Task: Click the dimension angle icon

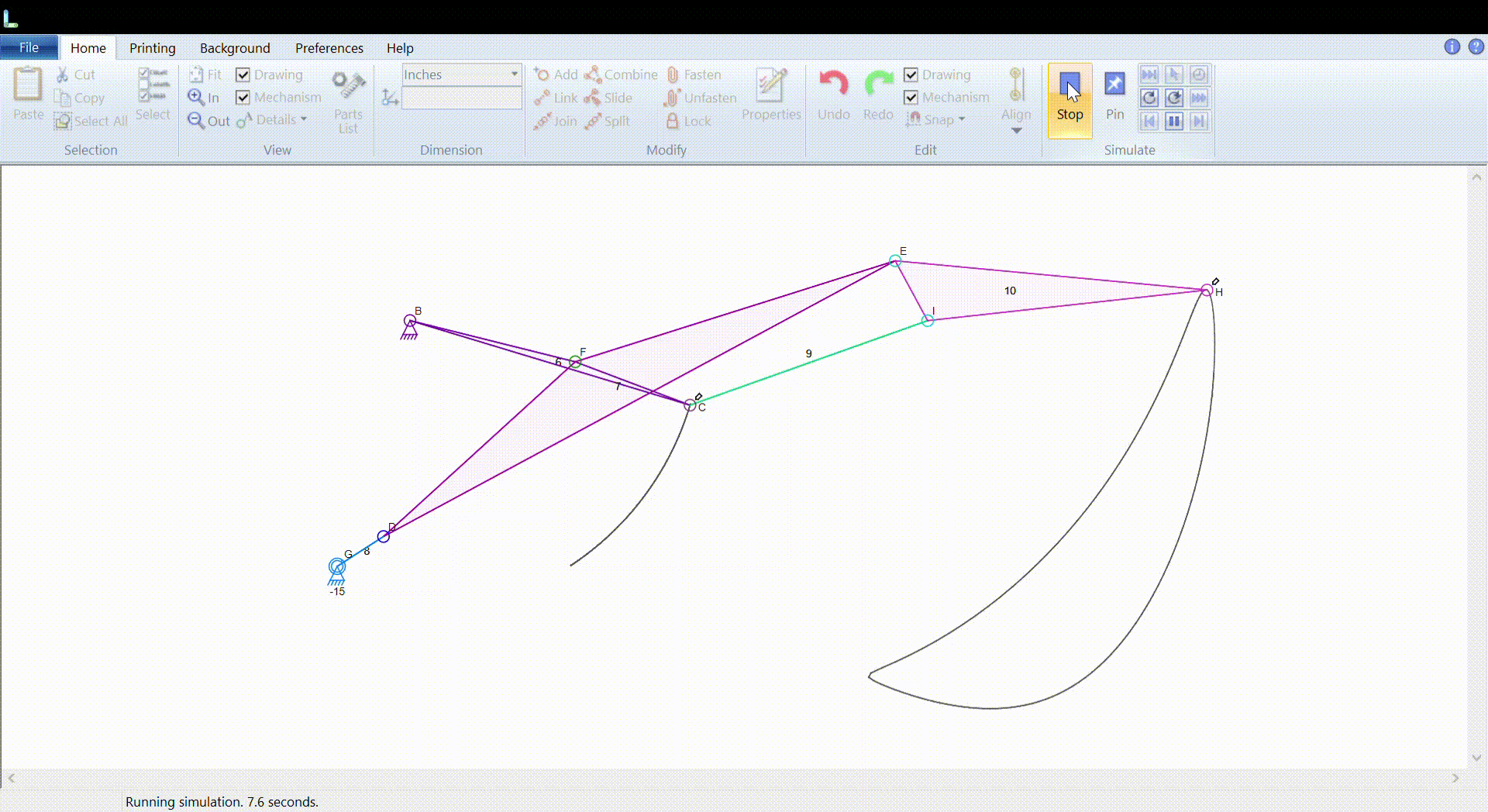Action: point(390,98)
